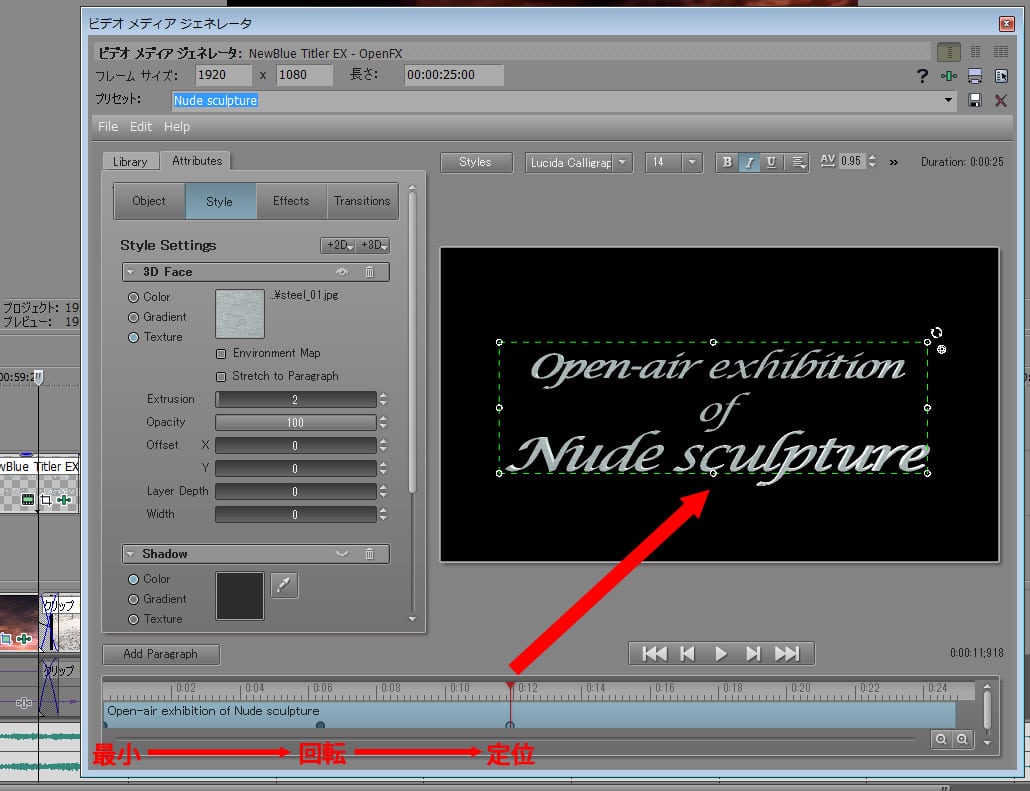This screenshot has width=1030, height=791.
Task: Click the zoom in timeline magnifier
Action: click(x=962, y=739)
